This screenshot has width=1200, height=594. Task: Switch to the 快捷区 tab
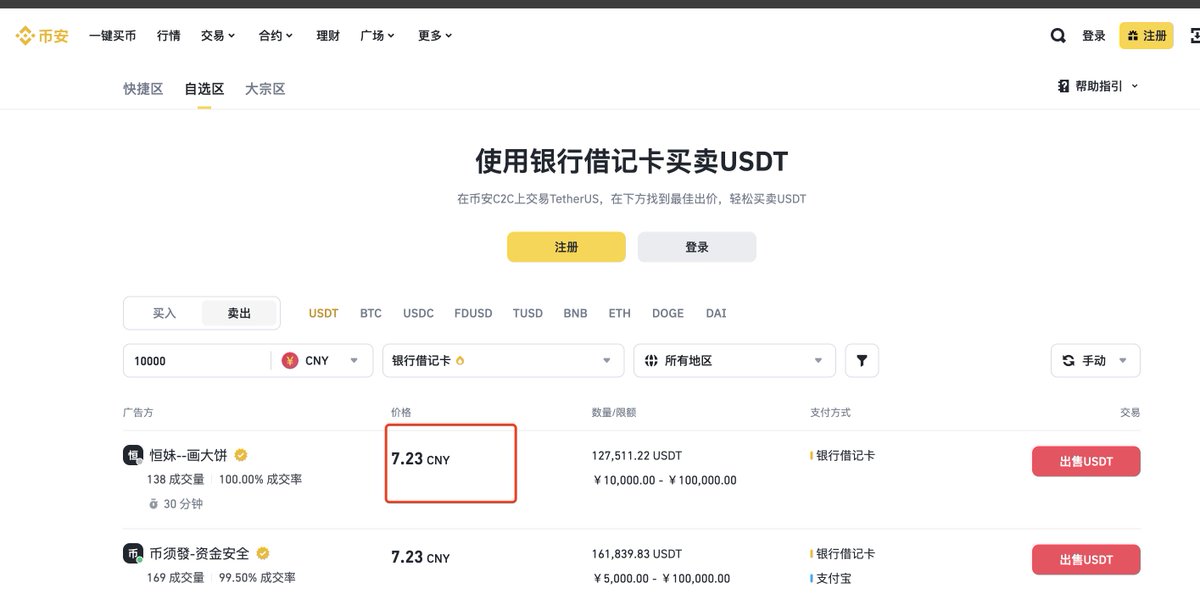(x=143, y=89)
